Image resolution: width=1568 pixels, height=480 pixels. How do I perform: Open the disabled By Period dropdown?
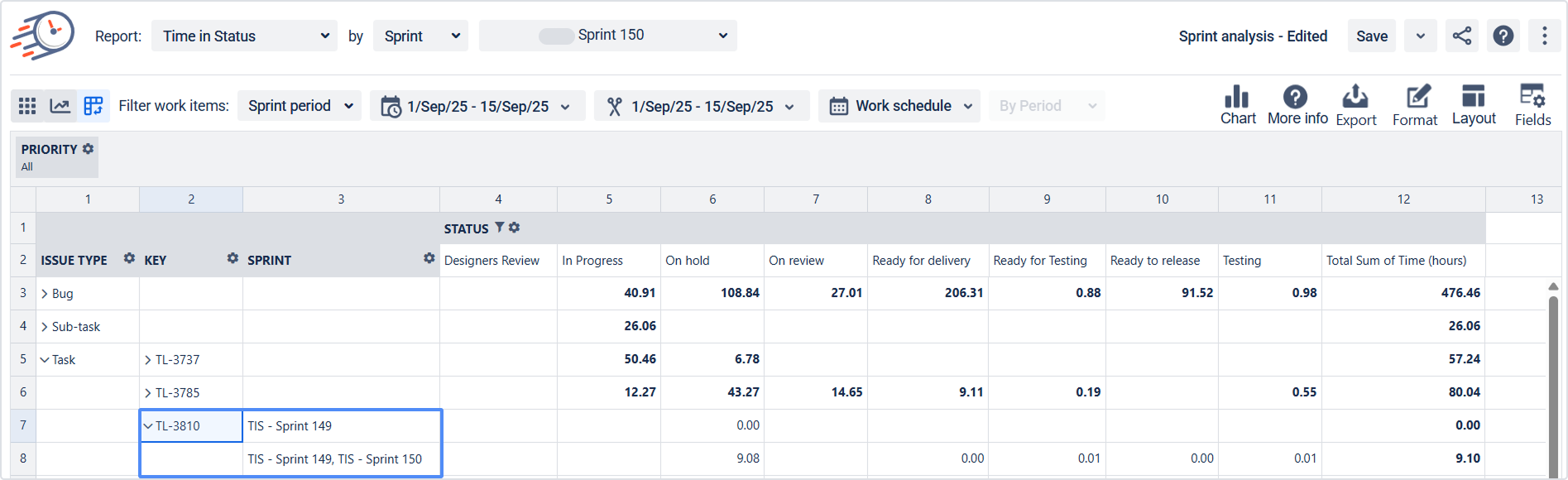click(x=1047, y=106)
